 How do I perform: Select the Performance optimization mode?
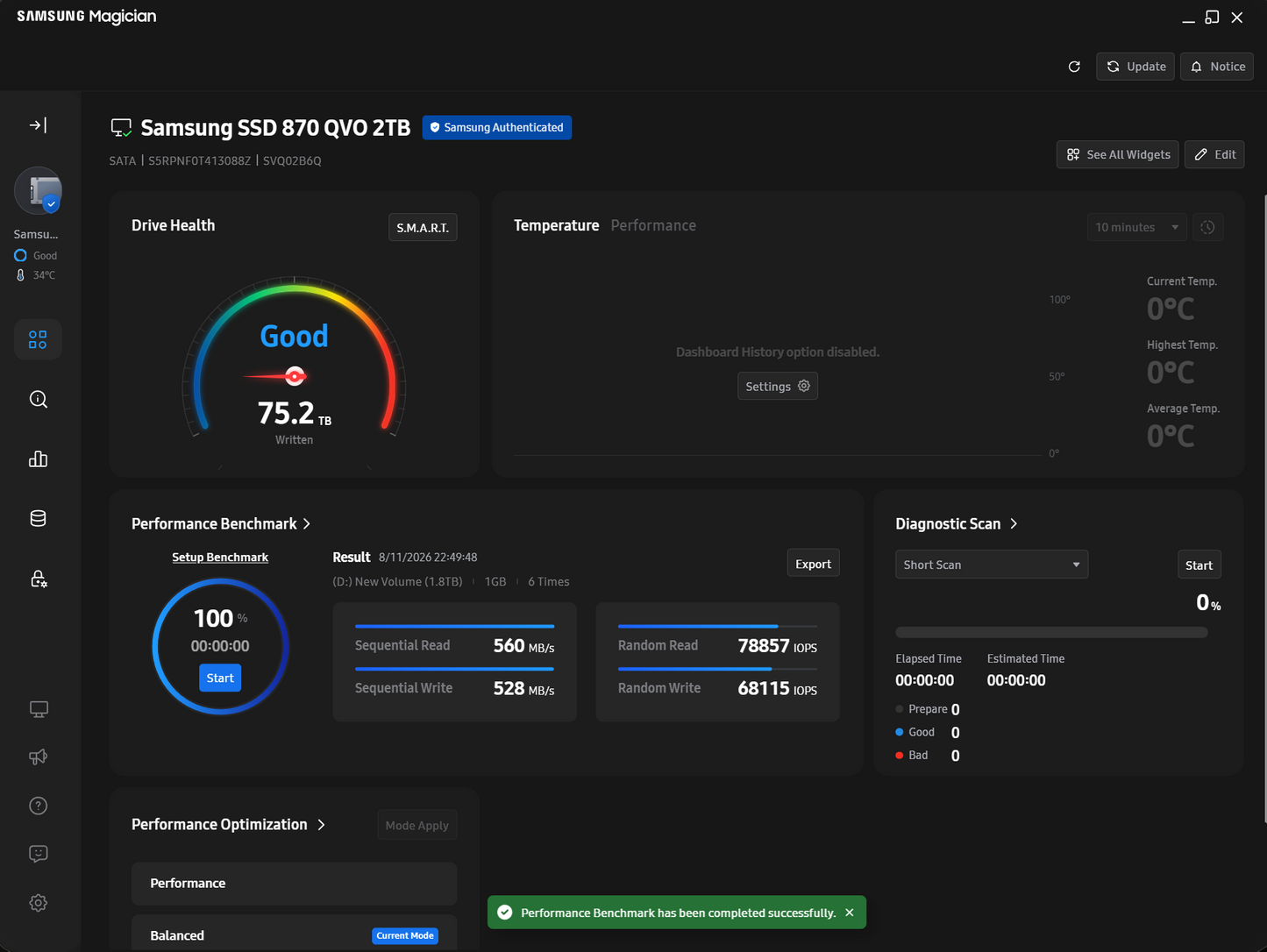(294, 884)
